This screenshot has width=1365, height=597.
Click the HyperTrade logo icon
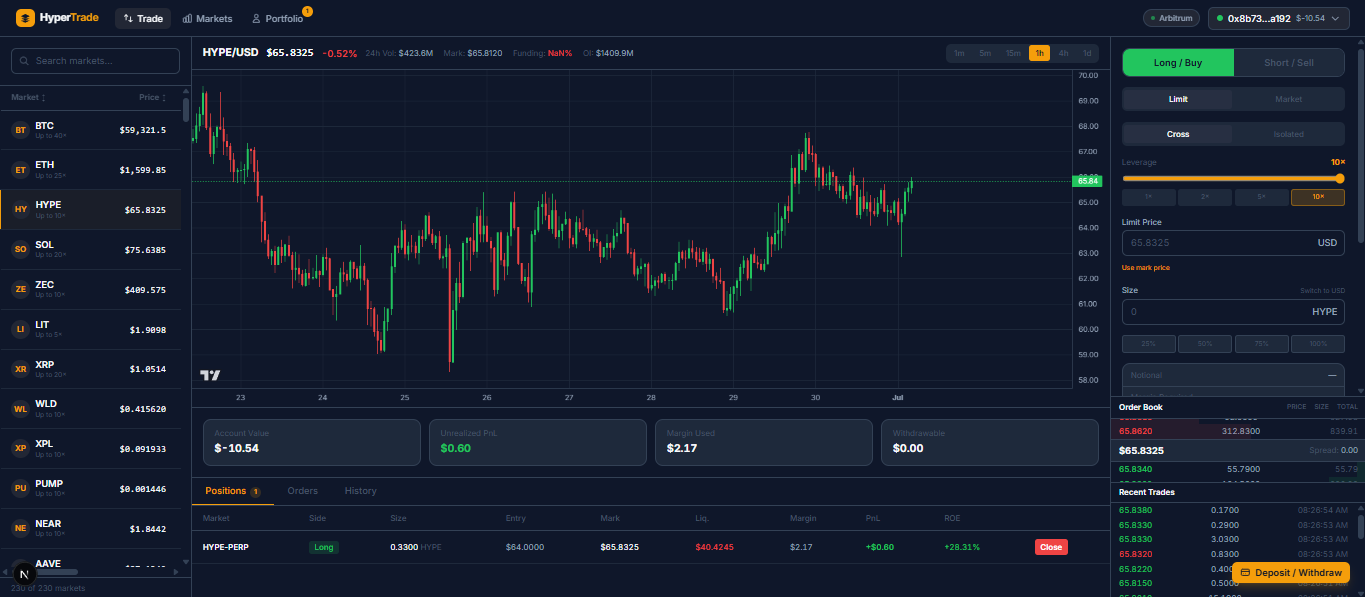25,18
